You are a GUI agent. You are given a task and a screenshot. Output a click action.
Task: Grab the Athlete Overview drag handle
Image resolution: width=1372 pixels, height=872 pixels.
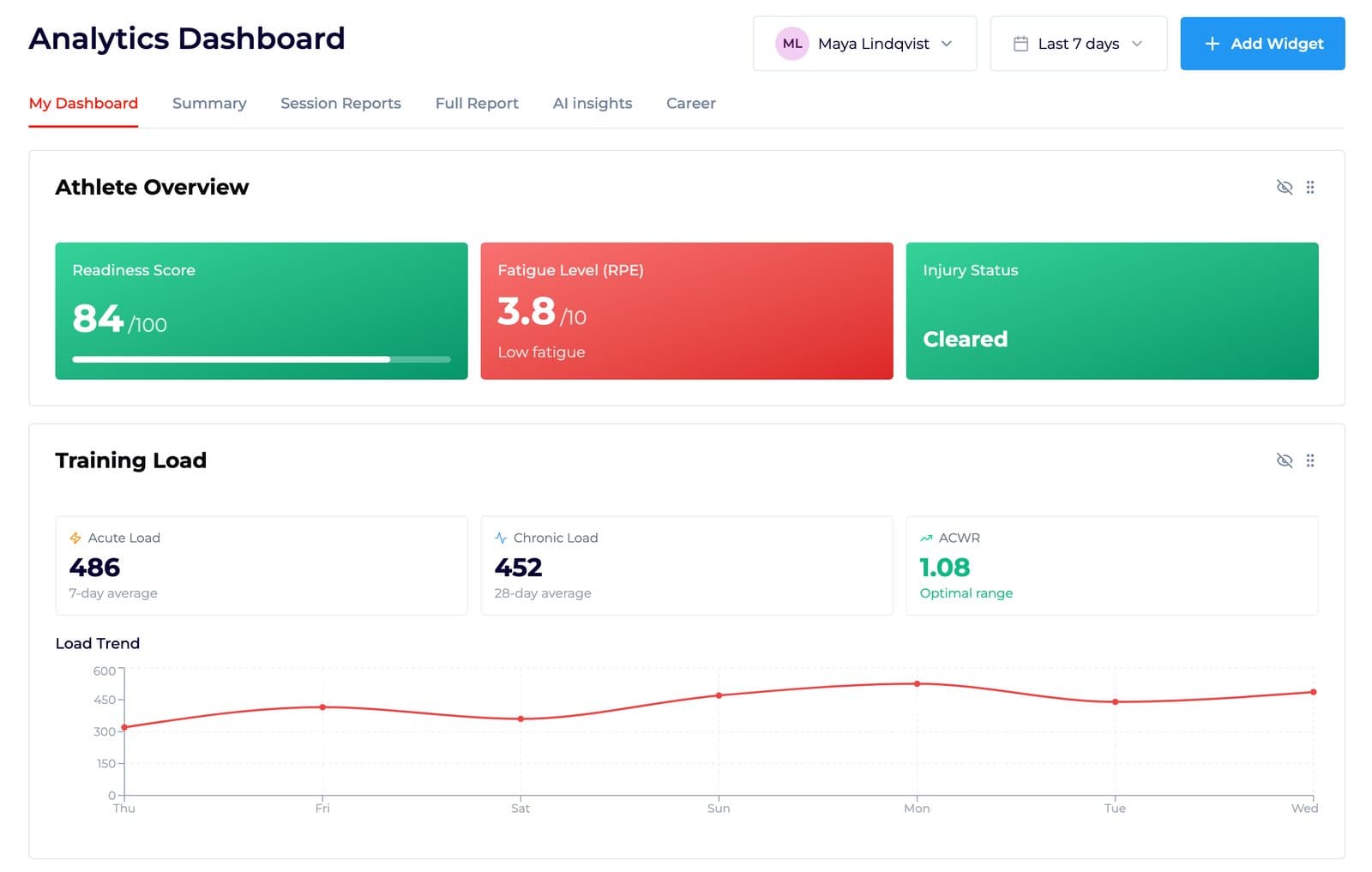point(1309,187)
